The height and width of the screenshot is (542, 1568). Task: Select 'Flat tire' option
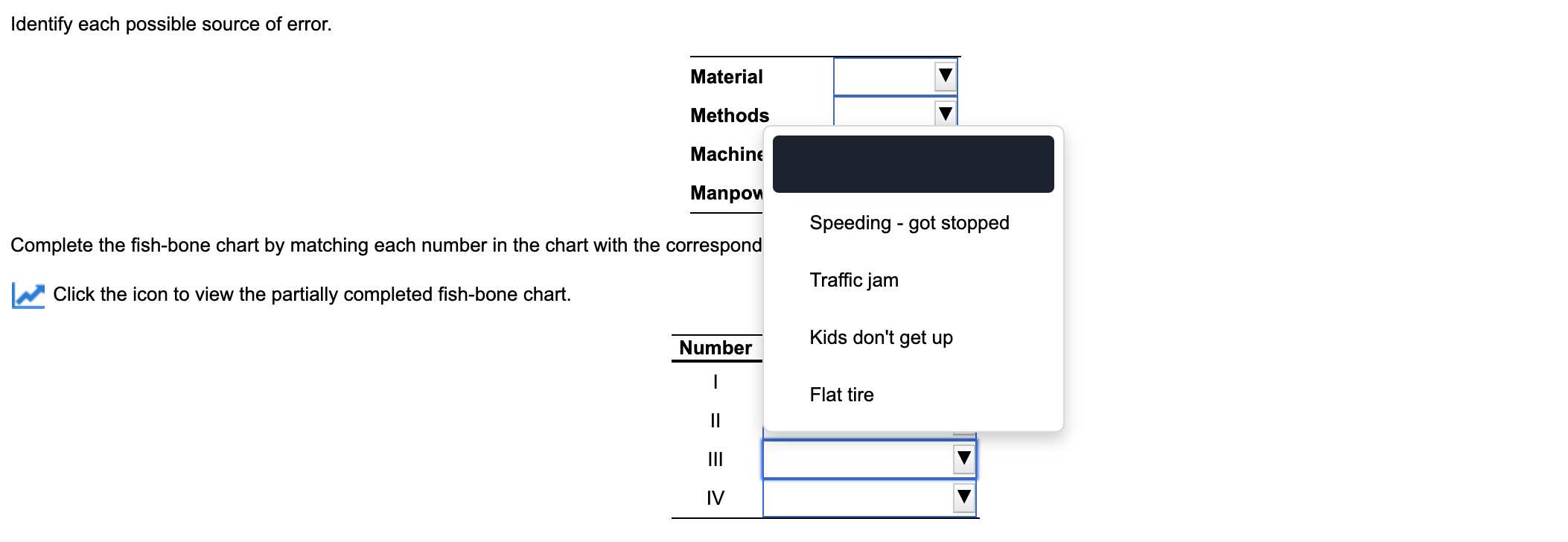click(x=841, y=395)
